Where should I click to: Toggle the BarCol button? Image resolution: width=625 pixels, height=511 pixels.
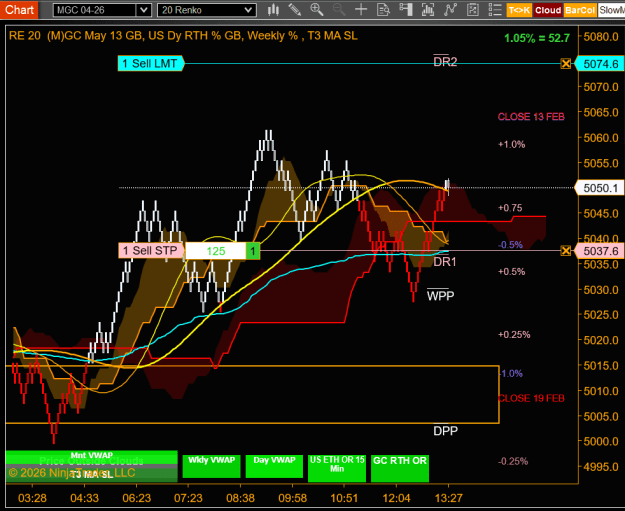580,10
